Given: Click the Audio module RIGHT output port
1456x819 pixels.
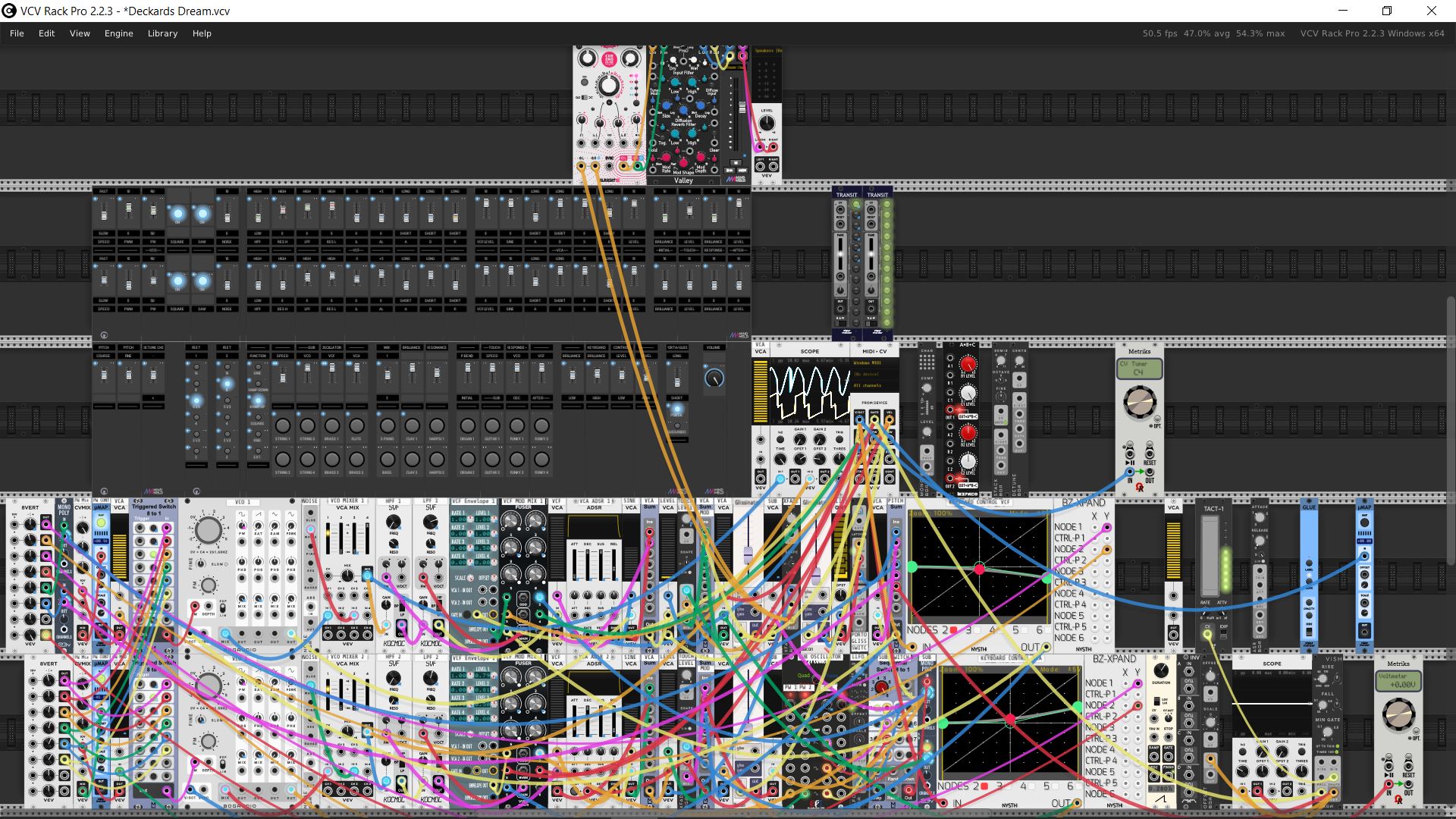Looking at the screenshot, I should (x=773, y=166).
